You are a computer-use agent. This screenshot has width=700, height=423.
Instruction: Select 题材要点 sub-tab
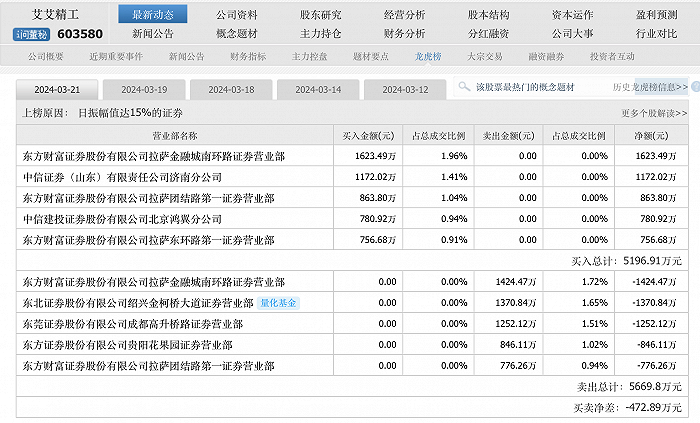point(371,57)
